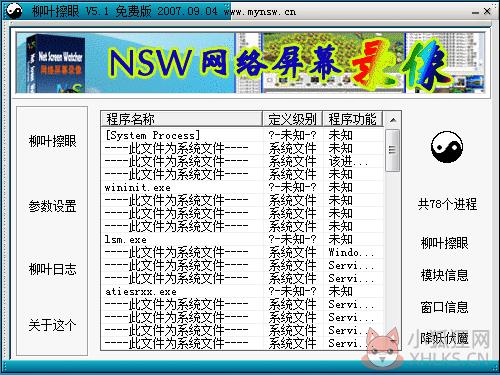Sort the list by the 程序名称 column header
Screen dimensions: 500x375
182,119
